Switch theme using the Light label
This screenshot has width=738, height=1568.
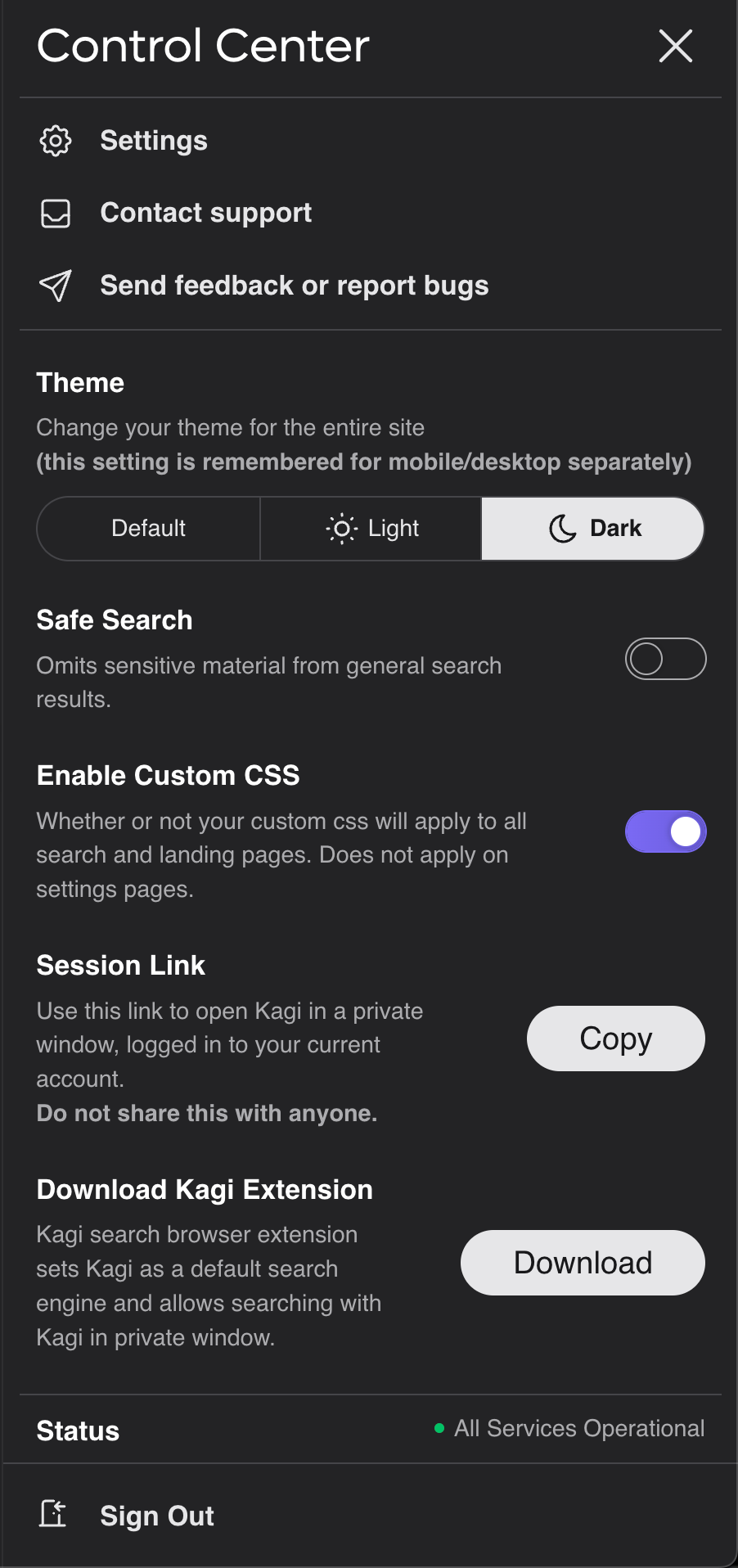[394, 529]
